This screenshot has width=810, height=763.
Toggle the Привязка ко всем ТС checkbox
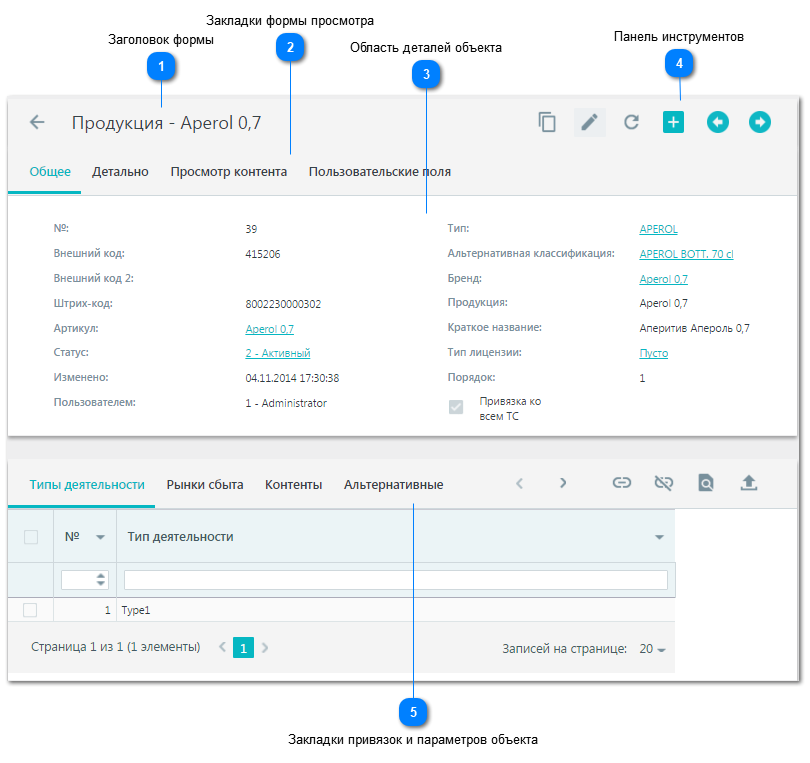[456, 408]
